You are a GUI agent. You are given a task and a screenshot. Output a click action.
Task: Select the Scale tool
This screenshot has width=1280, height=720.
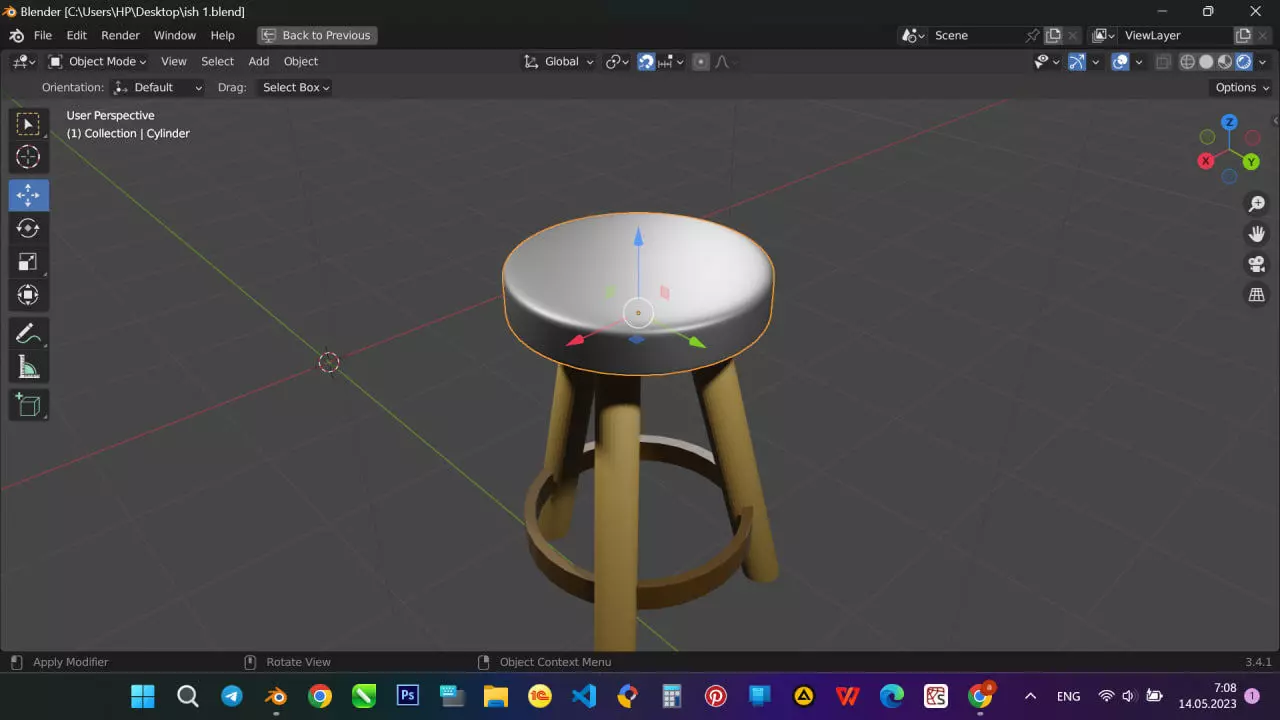pos(28,262)
